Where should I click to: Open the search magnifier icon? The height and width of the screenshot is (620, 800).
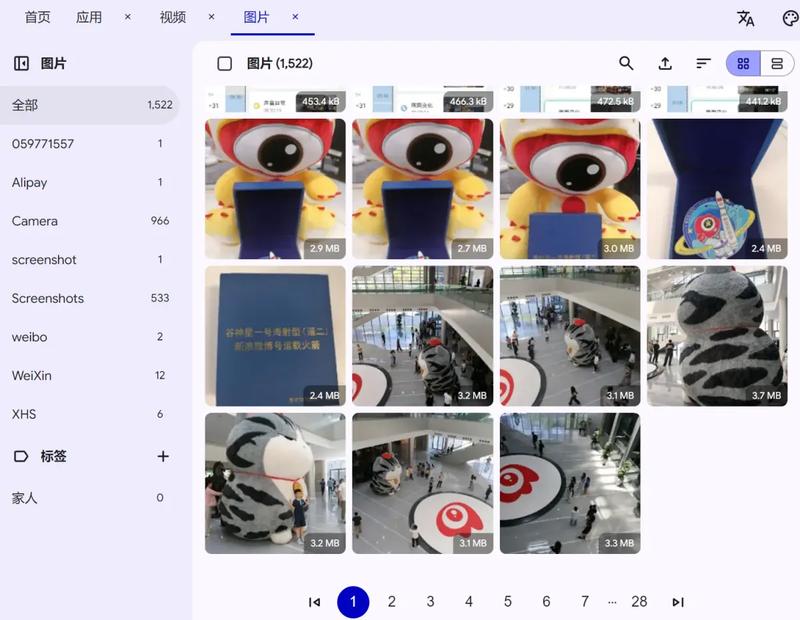[x=626, y=63]
